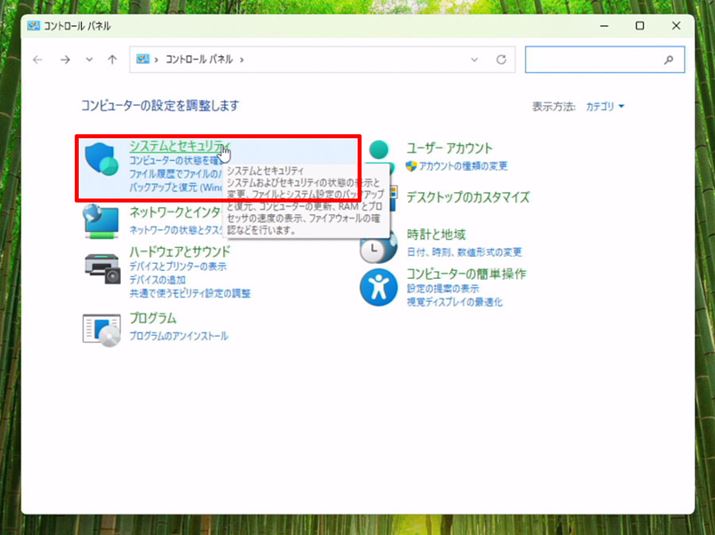715x535 pixels.
Task: Click デバイスとプリンターの表示 link
Action: point(178,266)
